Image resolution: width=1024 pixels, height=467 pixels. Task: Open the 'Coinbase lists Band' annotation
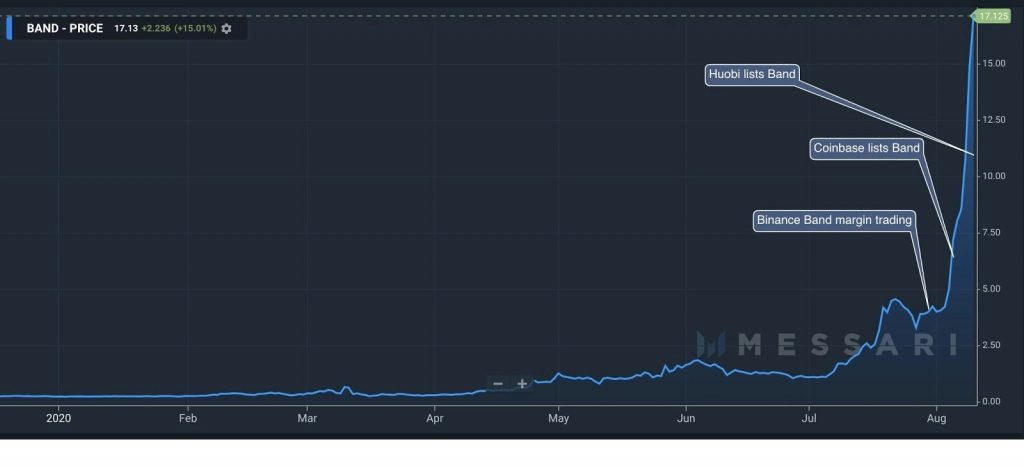click(x=867, y=148)
